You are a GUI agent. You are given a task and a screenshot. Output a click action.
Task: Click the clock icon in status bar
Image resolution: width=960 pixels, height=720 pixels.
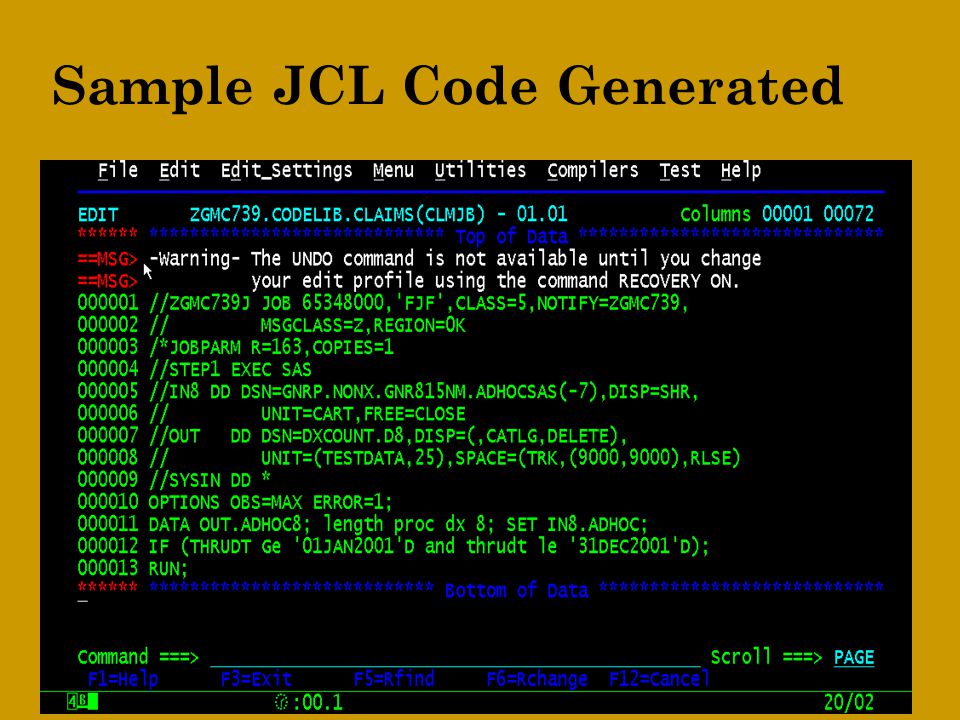pyautogui.click(x=281, y=702)
